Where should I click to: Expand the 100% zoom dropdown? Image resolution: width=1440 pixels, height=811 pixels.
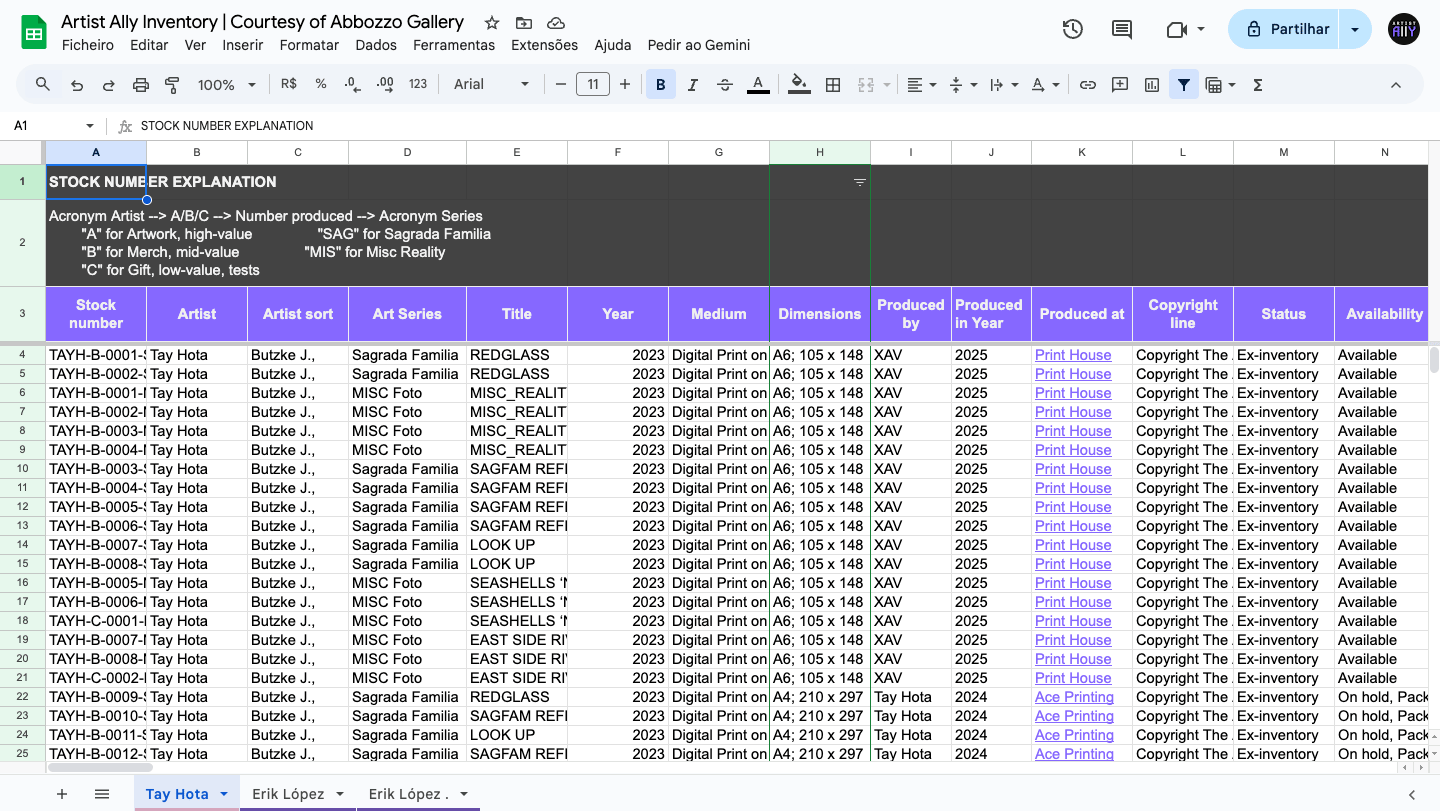click(x=226, y=85)
